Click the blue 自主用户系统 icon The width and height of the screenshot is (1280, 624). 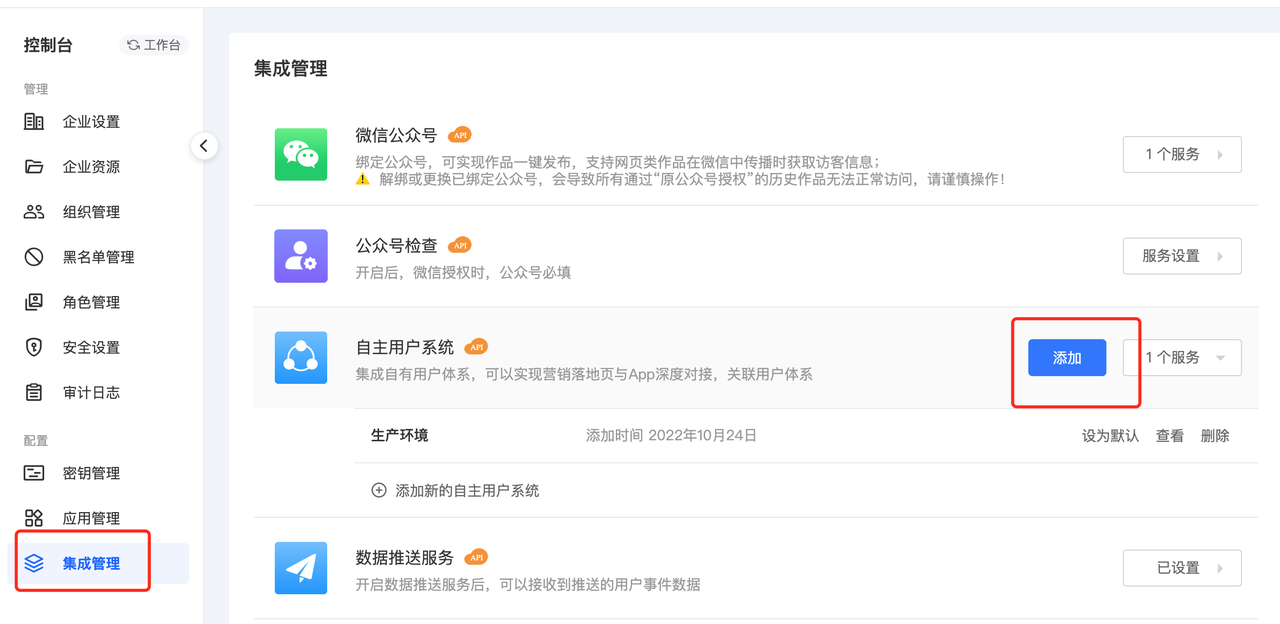[301, 357]
